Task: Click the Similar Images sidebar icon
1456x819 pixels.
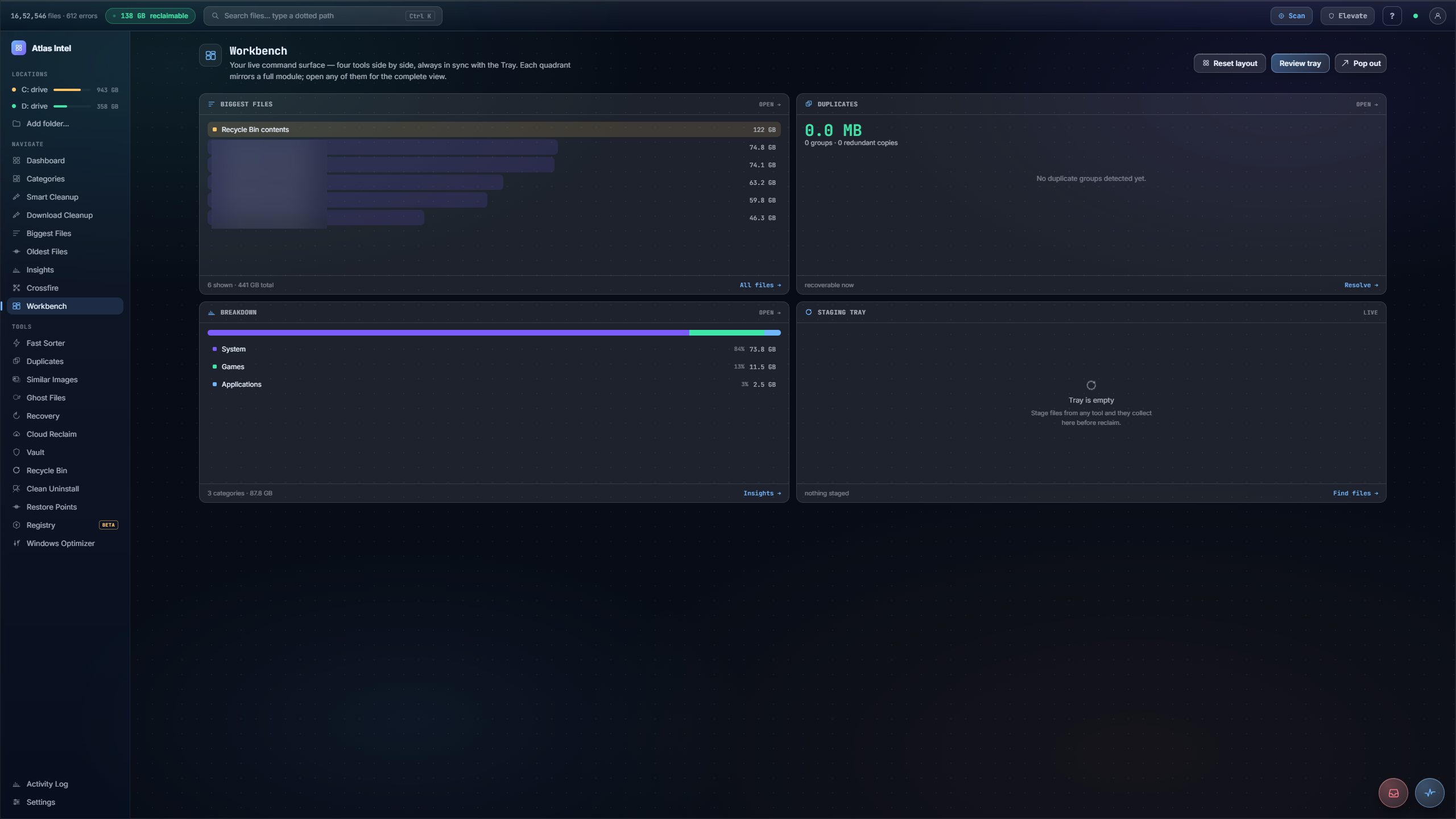Action: (x=16, y=379)
